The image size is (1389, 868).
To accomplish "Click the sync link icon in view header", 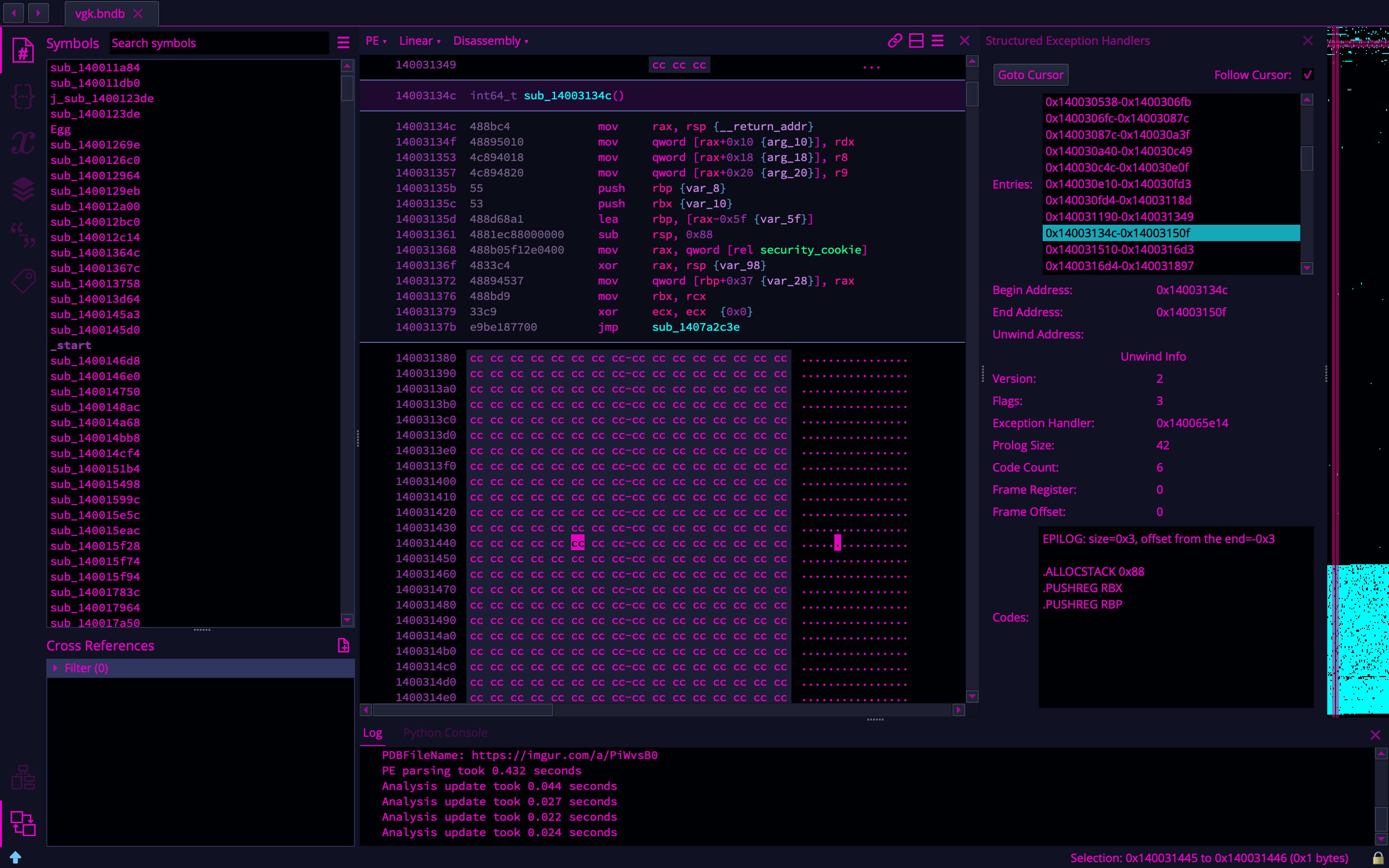I will point(894,41).
